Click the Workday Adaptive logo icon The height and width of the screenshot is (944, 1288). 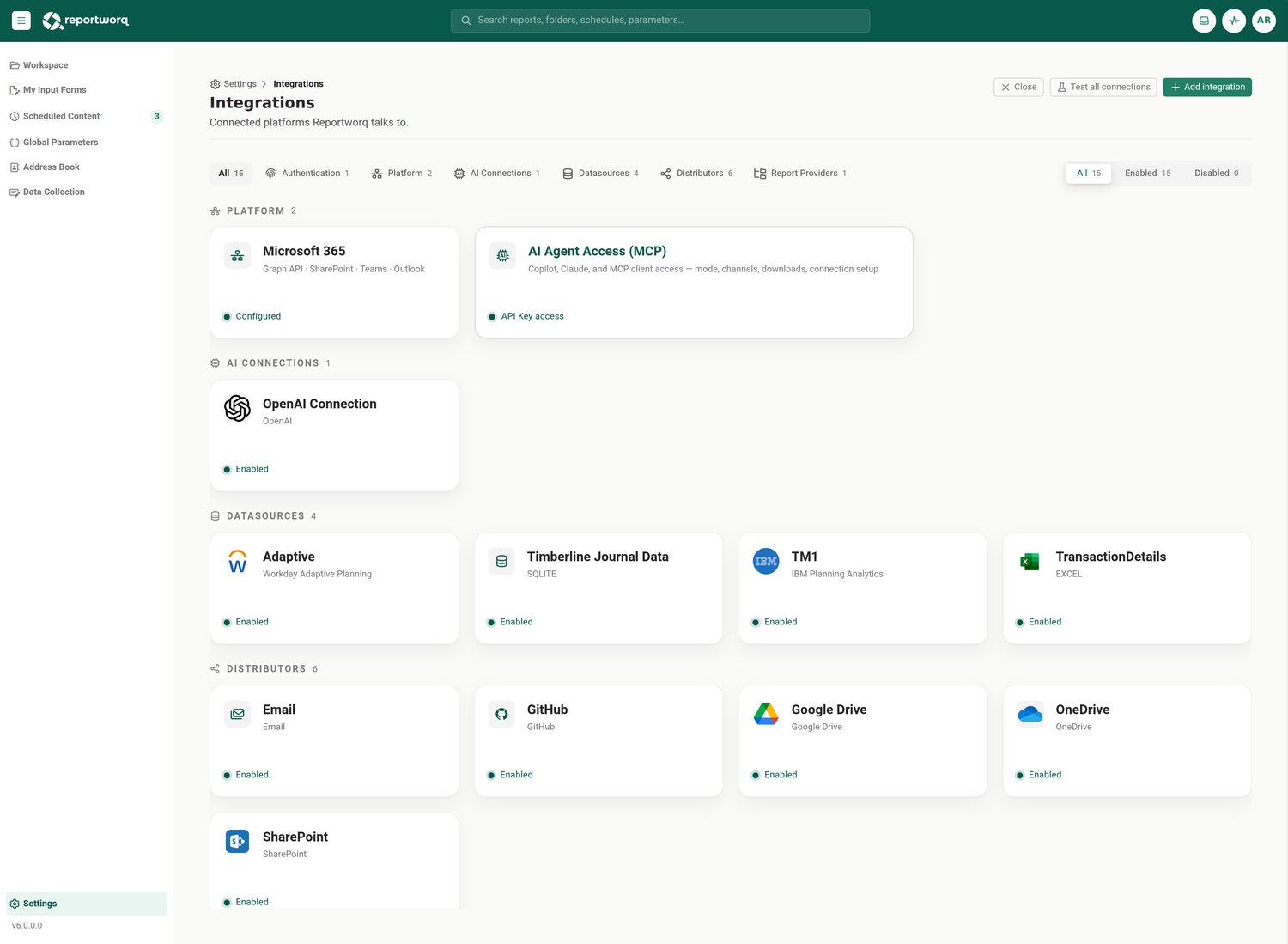[x=237, y=561]
